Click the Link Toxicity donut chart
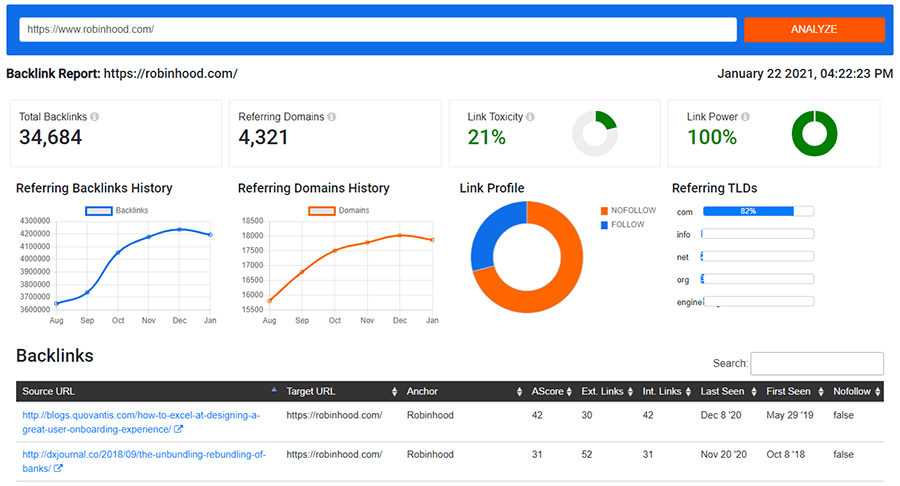The width and height of the screenshot is (900, 486). [x=595, y=134]
